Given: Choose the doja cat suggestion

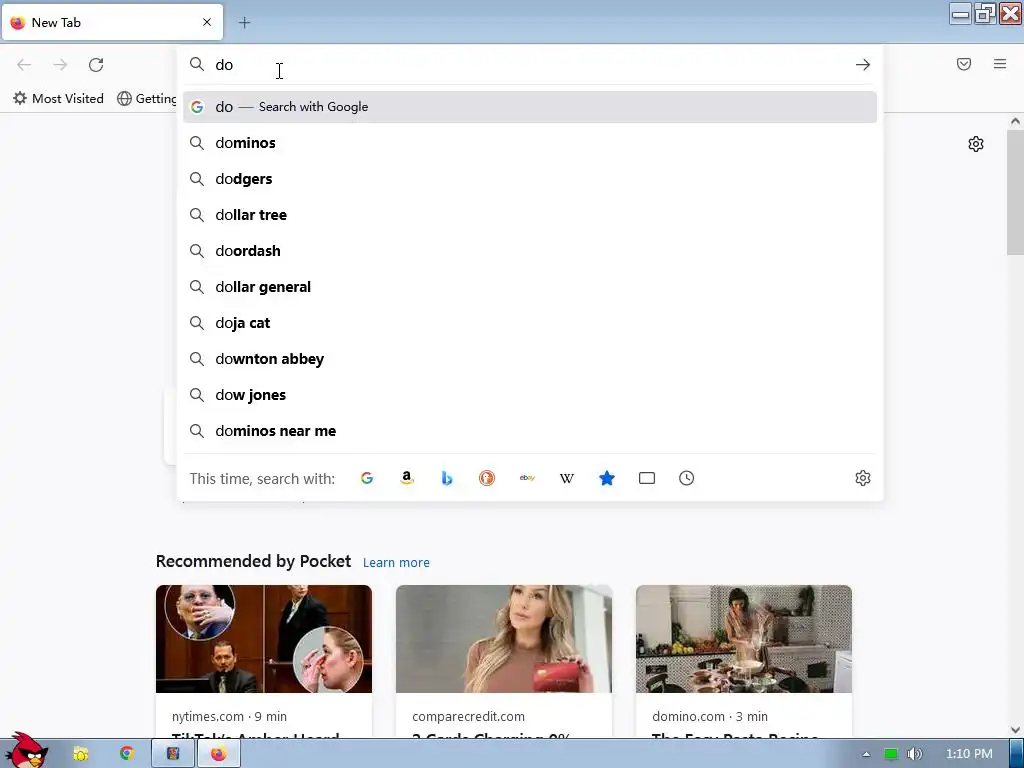Looking at the screenshot, I should click(x=530, y=323).
